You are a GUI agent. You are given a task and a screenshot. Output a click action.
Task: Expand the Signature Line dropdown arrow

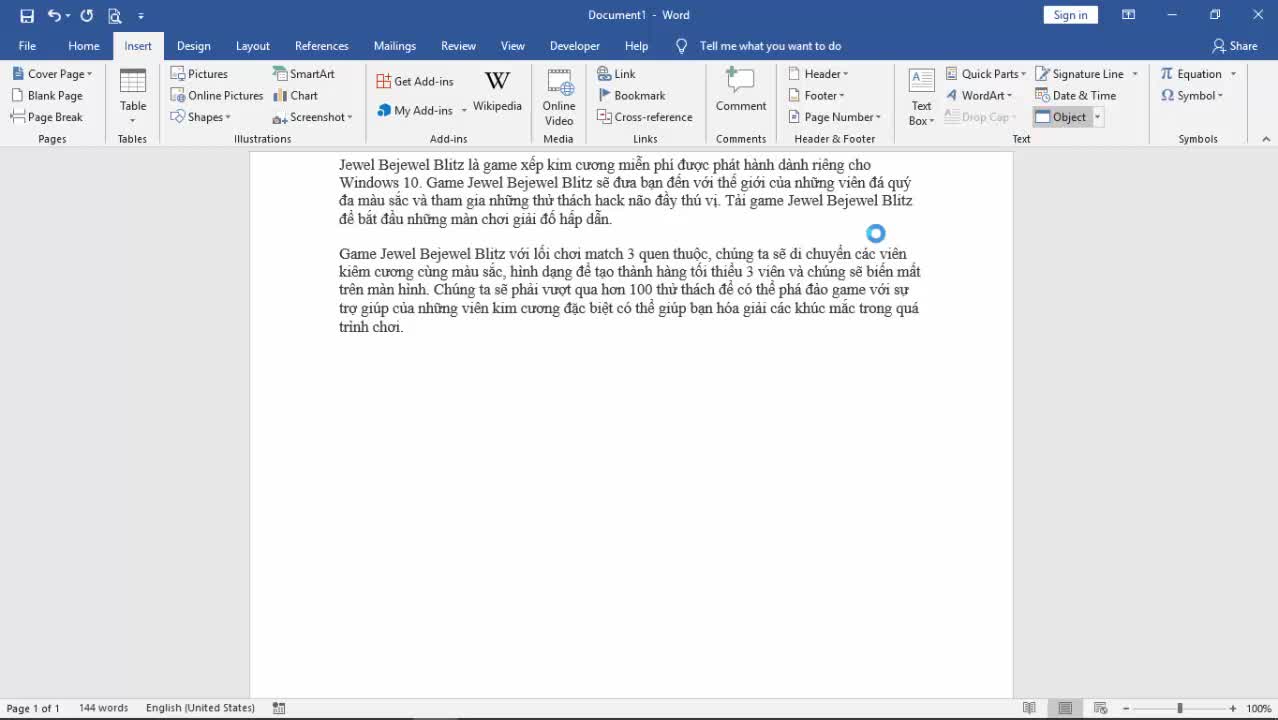coord(1135,74)
